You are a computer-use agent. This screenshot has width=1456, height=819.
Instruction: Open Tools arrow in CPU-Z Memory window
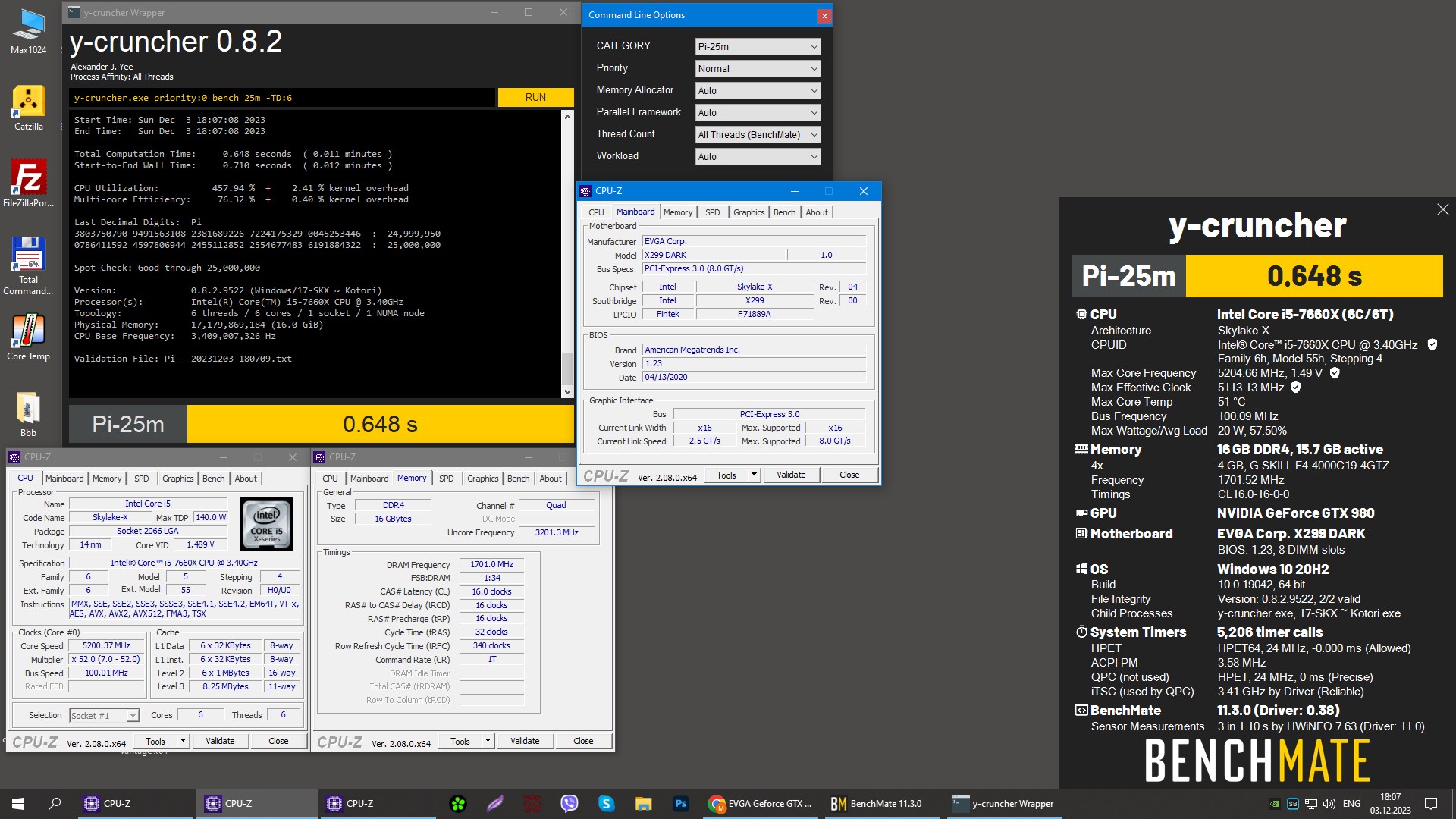[x=488, y=741]
